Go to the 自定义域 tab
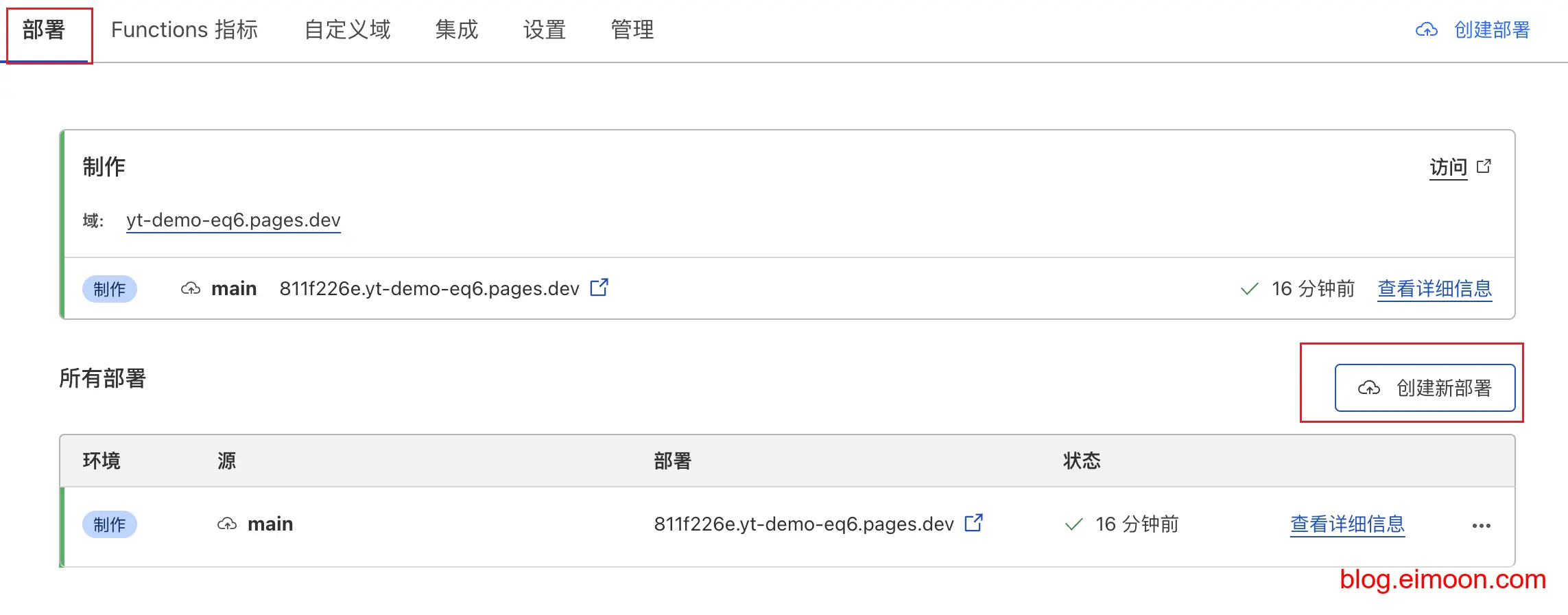1568x615 pixels. coord(347,30)
